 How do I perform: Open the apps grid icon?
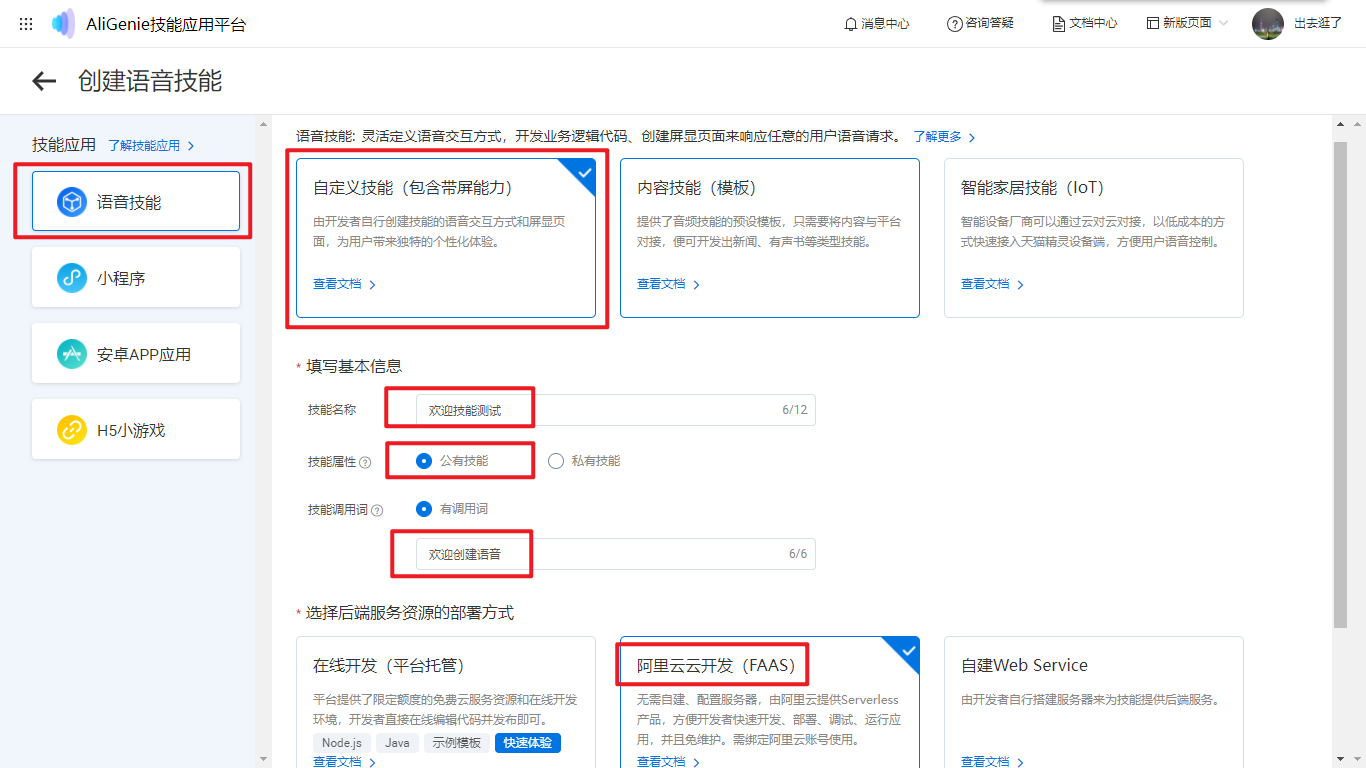click(26, 24)
